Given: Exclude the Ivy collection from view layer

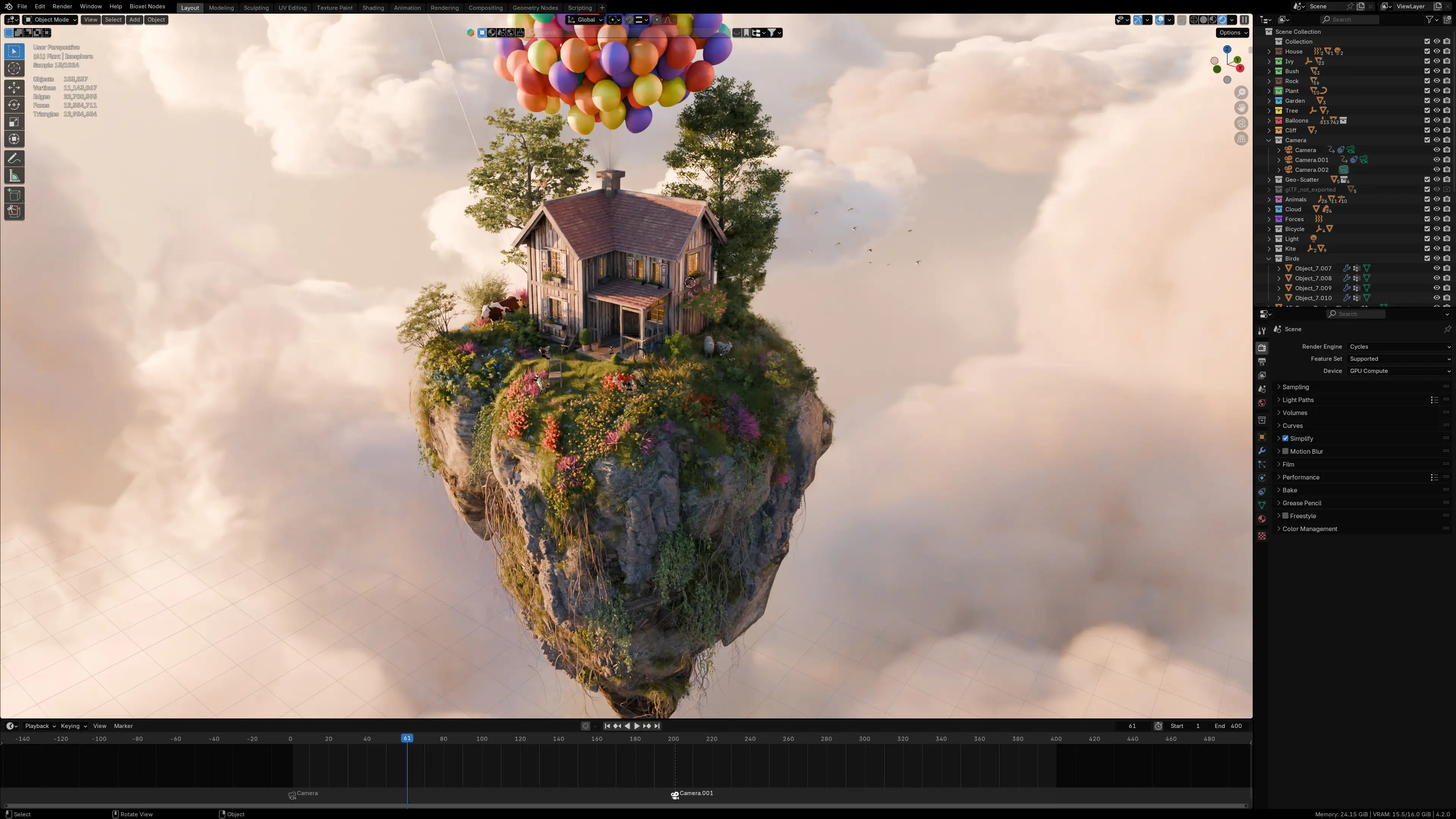Looking at the screenshot, I should click(1427, 61).
